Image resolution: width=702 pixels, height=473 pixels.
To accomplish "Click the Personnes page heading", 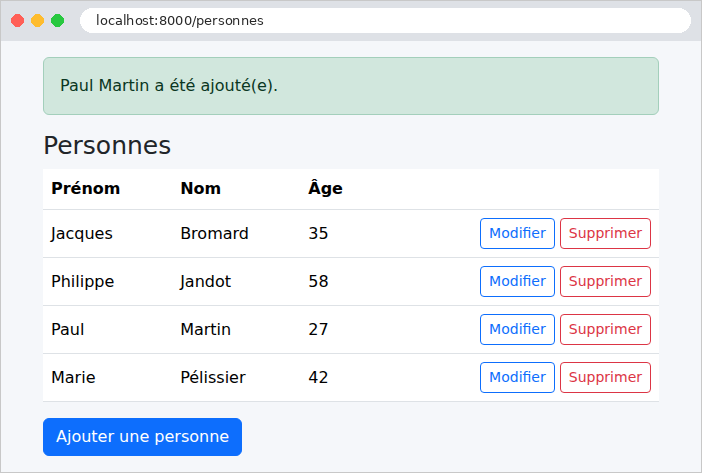I will pyautogui.click(x=107, y=145).
